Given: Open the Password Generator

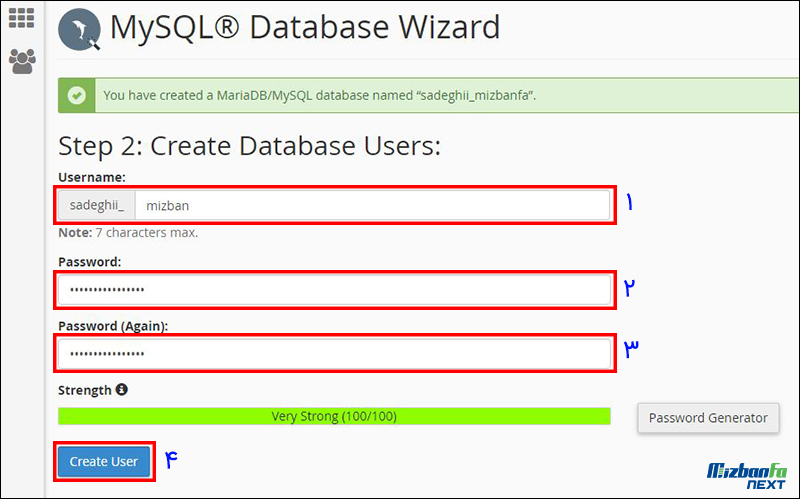Looking at the screenshot, I should (x=708, y=417).
